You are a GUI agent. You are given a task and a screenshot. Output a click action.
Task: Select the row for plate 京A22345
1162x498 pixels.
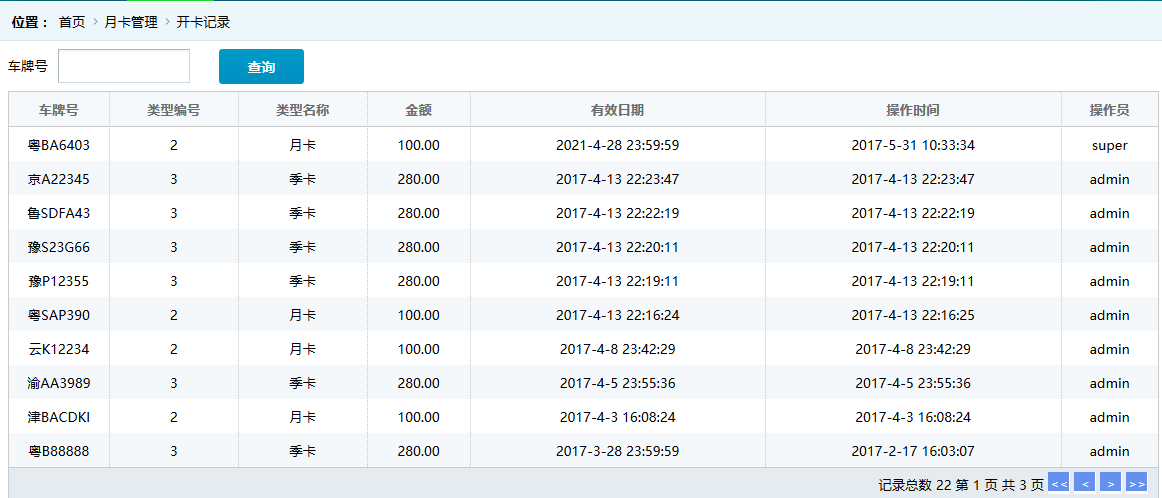point(59,179)
